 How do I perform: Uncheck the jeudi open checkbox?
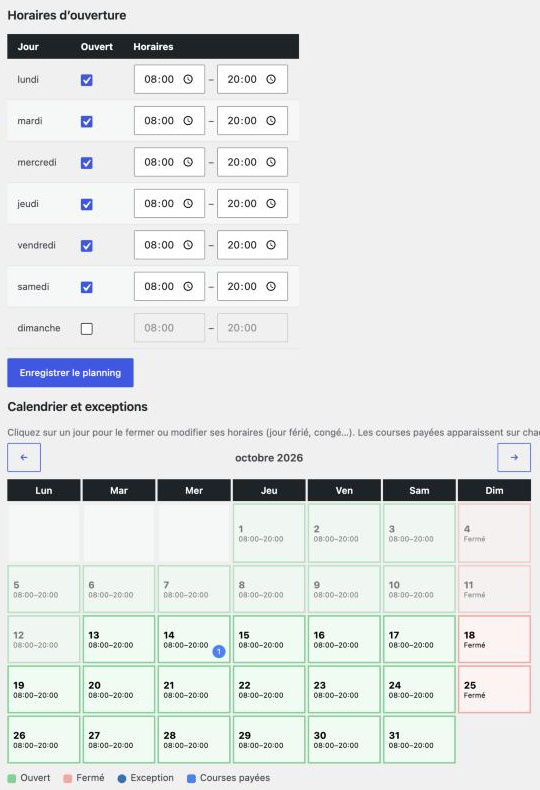(87, 204)
